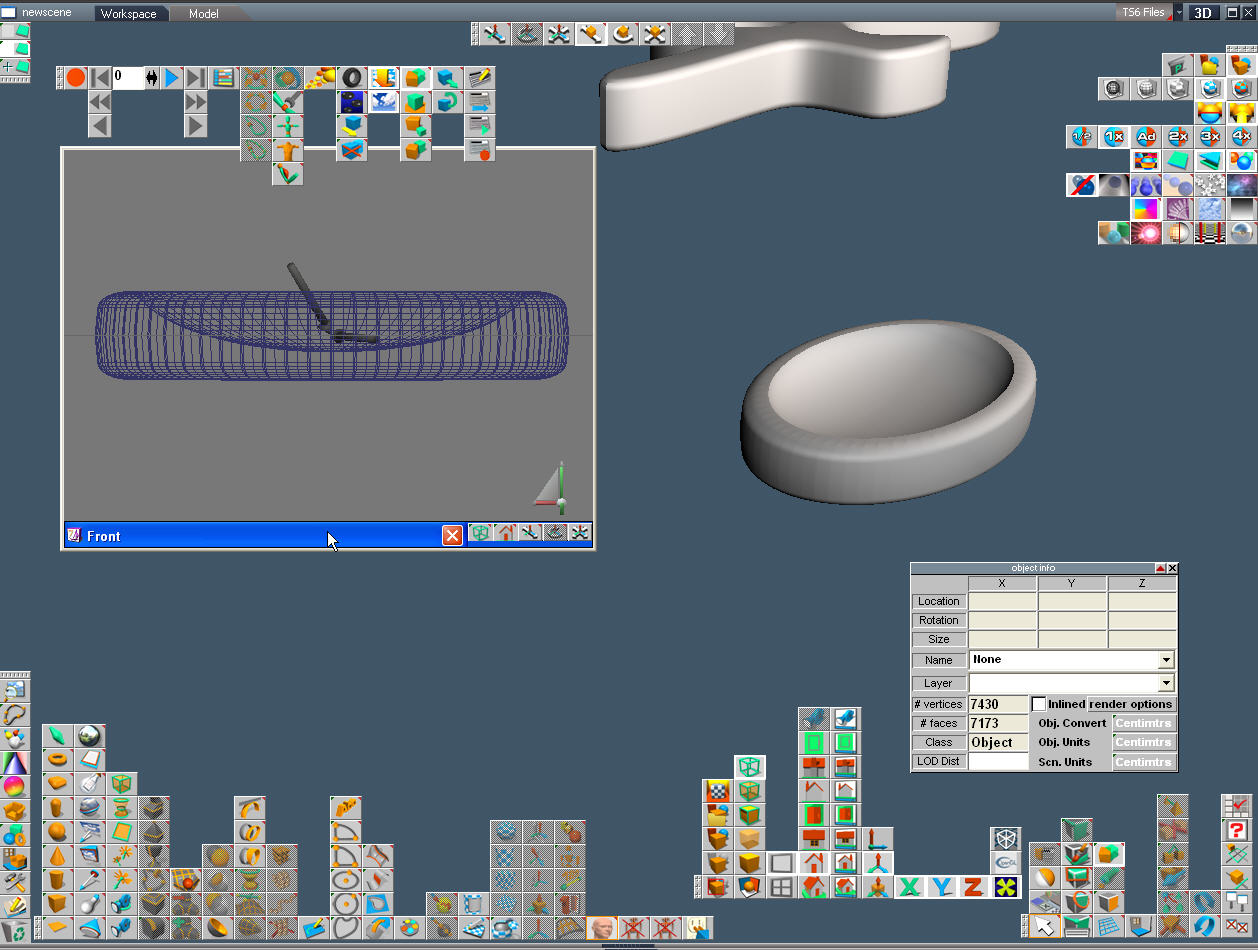1258x950 pixels.
Task: Click the notepad with pencil script icon
Action: click(x=480, y=77)
